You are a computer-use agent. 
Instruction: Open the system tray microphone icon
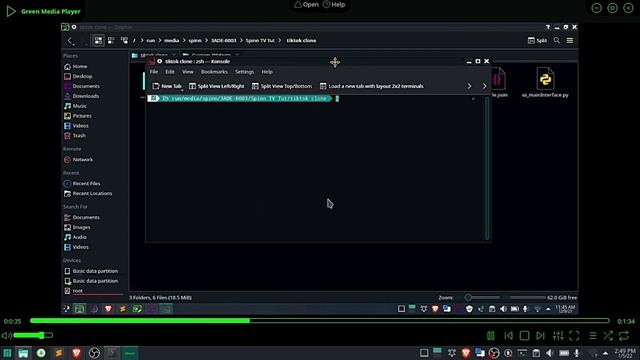577,353
